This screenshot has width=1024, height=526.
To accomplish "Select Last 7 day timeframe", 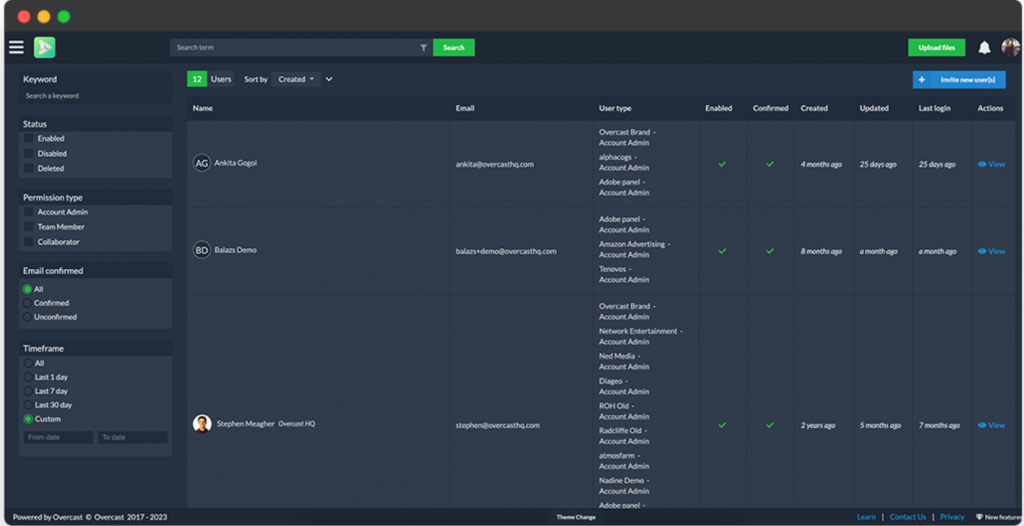I will pyautogui.click(x=28, y=391).
